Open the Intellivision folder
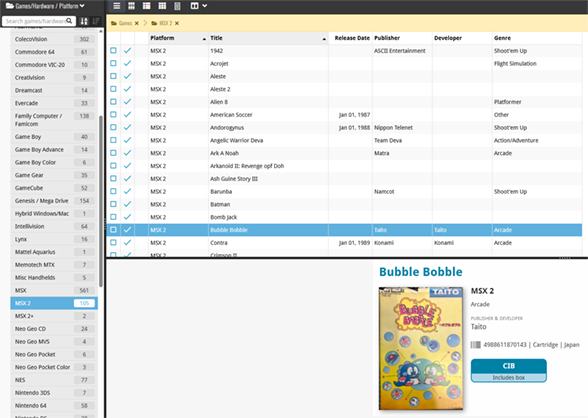Viewport: 588px width, 418px height. 54,226
